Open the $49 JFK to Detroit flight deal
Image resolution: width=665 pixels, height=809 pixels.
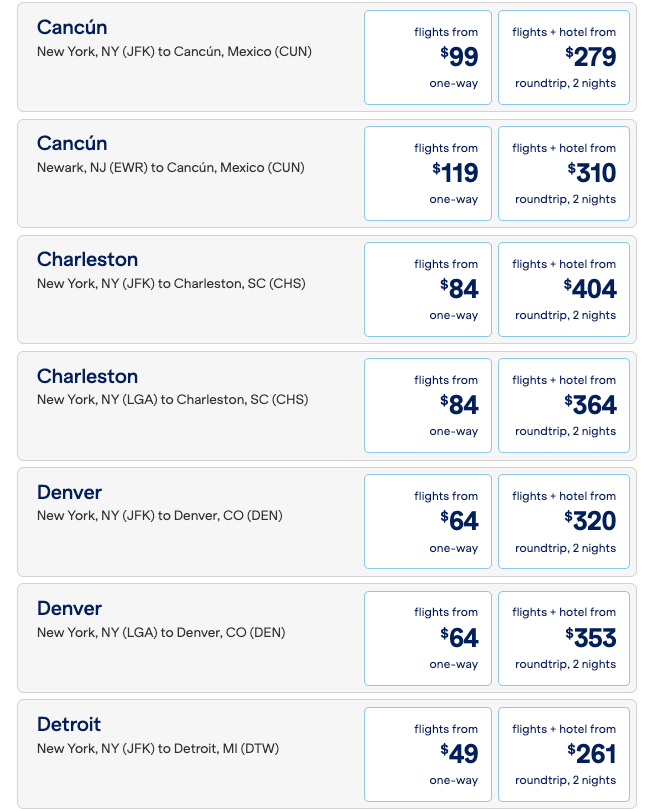pyautogui.click(x=427, y=754)
